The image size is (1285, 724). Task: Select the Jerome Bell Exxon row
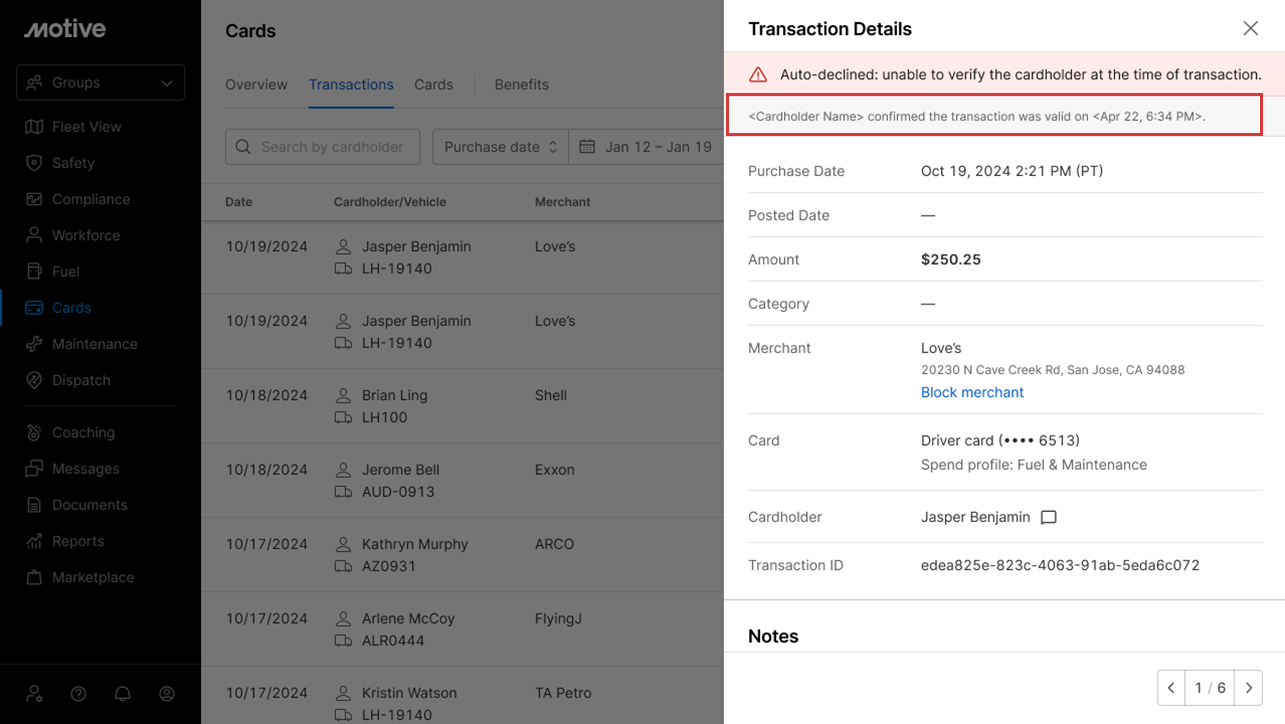462,481
